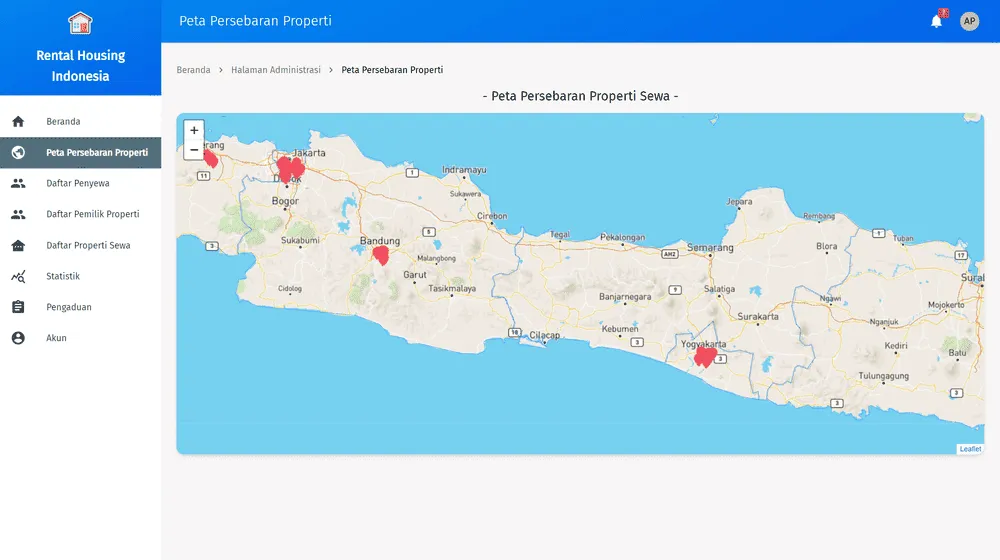This screenshot has width=1000, height=560.
Task: Go to Daftar Pemilik Properti
Action: point(80,214)
